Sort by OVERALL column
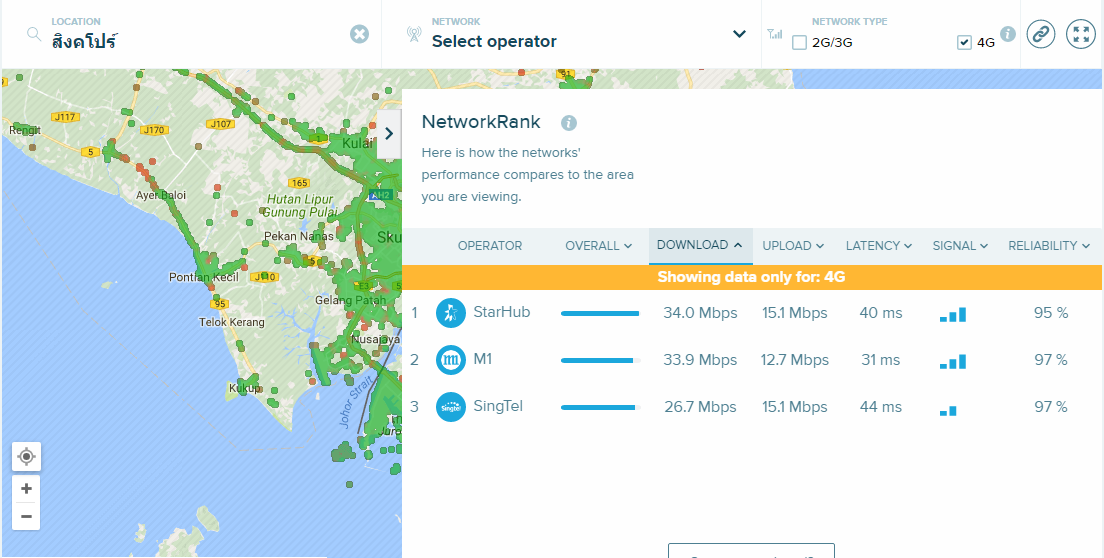Image resolution: width=1104 pixels, height=558 pixels. coord(598,246)
